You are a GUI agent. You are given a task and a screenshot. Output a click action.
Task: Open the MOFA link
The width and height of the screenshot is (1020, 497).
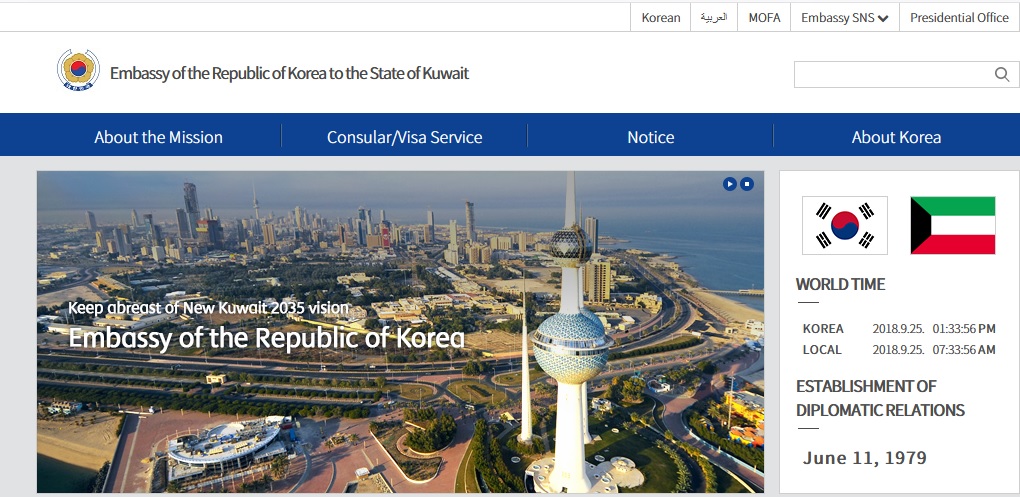[x=764, y=18]
